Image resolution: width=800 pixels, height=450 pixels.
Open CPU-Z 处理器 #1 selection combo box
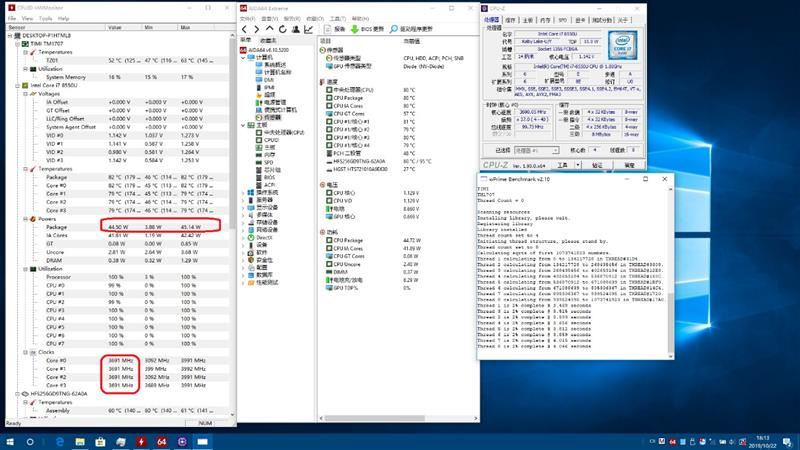click(x=536, y=151)
